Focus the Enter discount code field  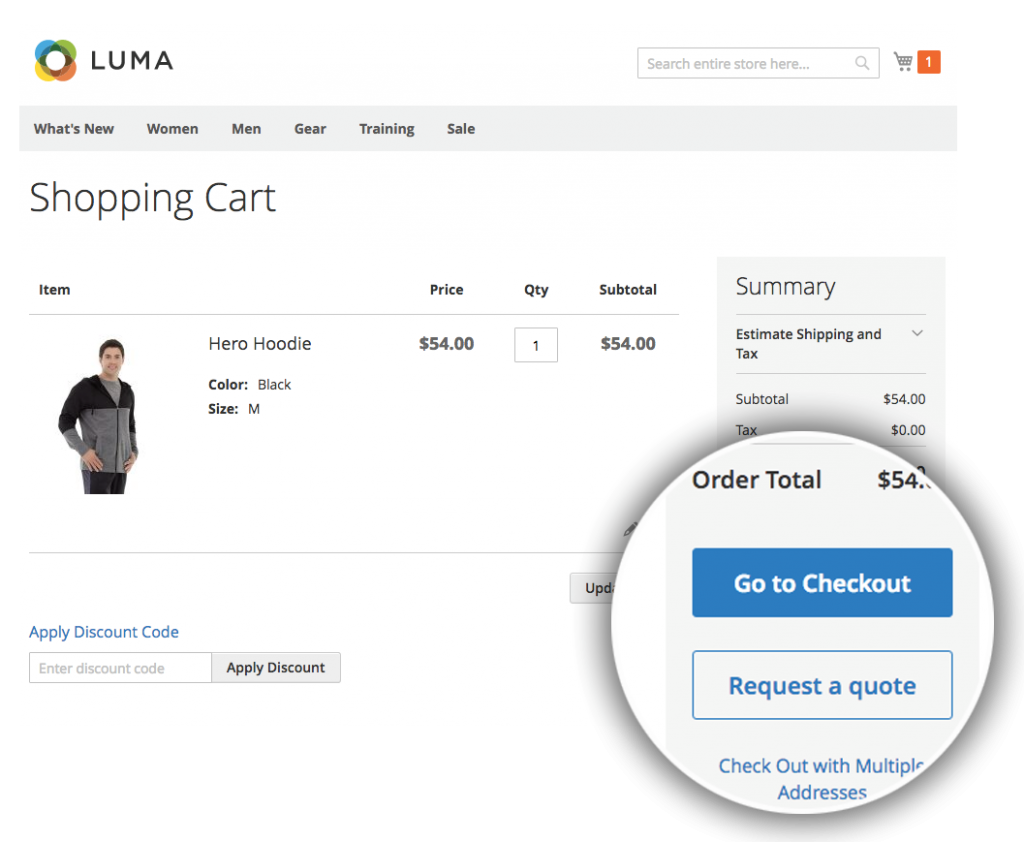[120, 668]
